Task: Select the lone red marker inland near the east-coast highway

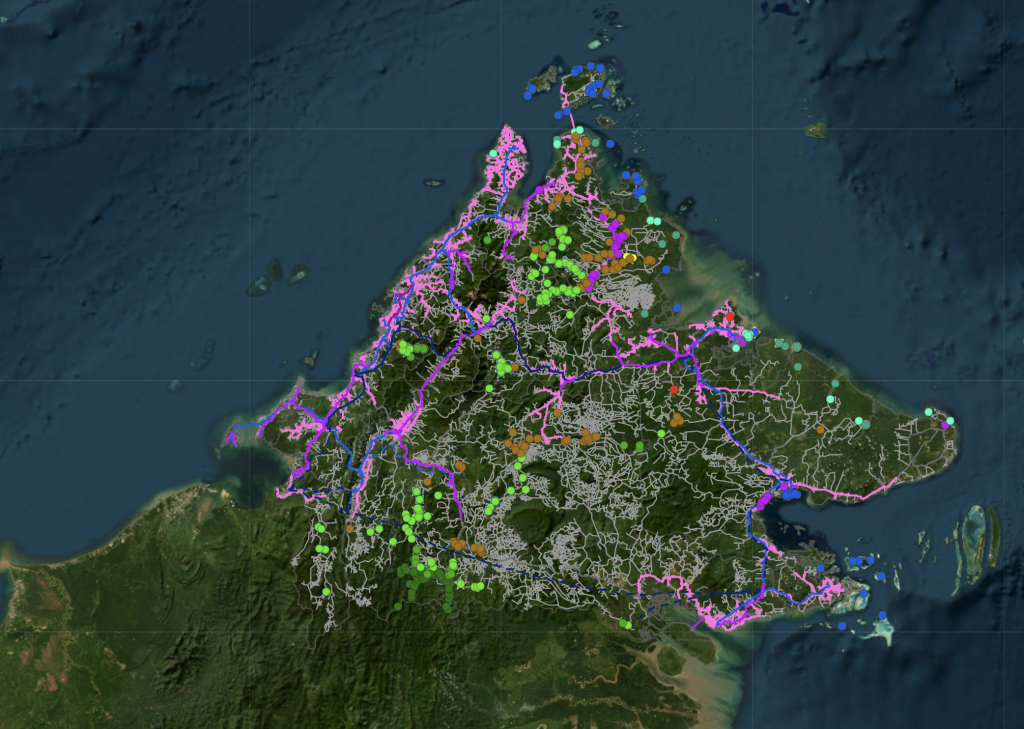Action: click(x=674, y=389)
